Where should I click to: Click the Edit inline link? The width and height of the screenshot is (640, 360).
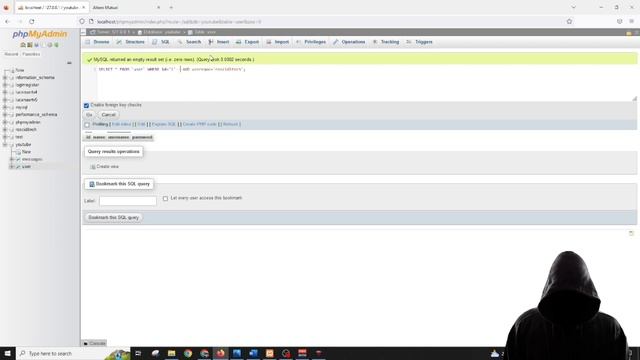pyautogui.click(x=121, y=124)
